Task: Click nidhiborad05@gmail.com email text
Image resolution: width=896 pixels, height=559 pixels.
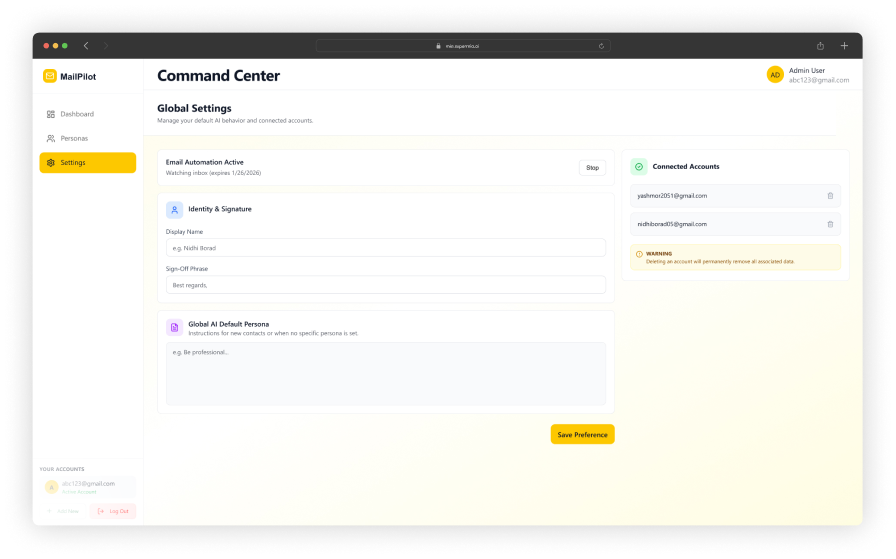Action: pos(672,225)
